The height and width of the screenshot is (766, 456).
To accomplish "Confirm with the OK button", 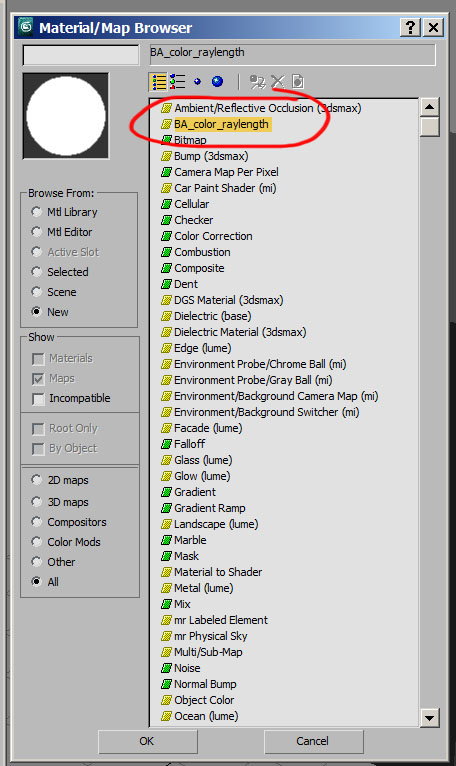I will (x=148, y=741).
